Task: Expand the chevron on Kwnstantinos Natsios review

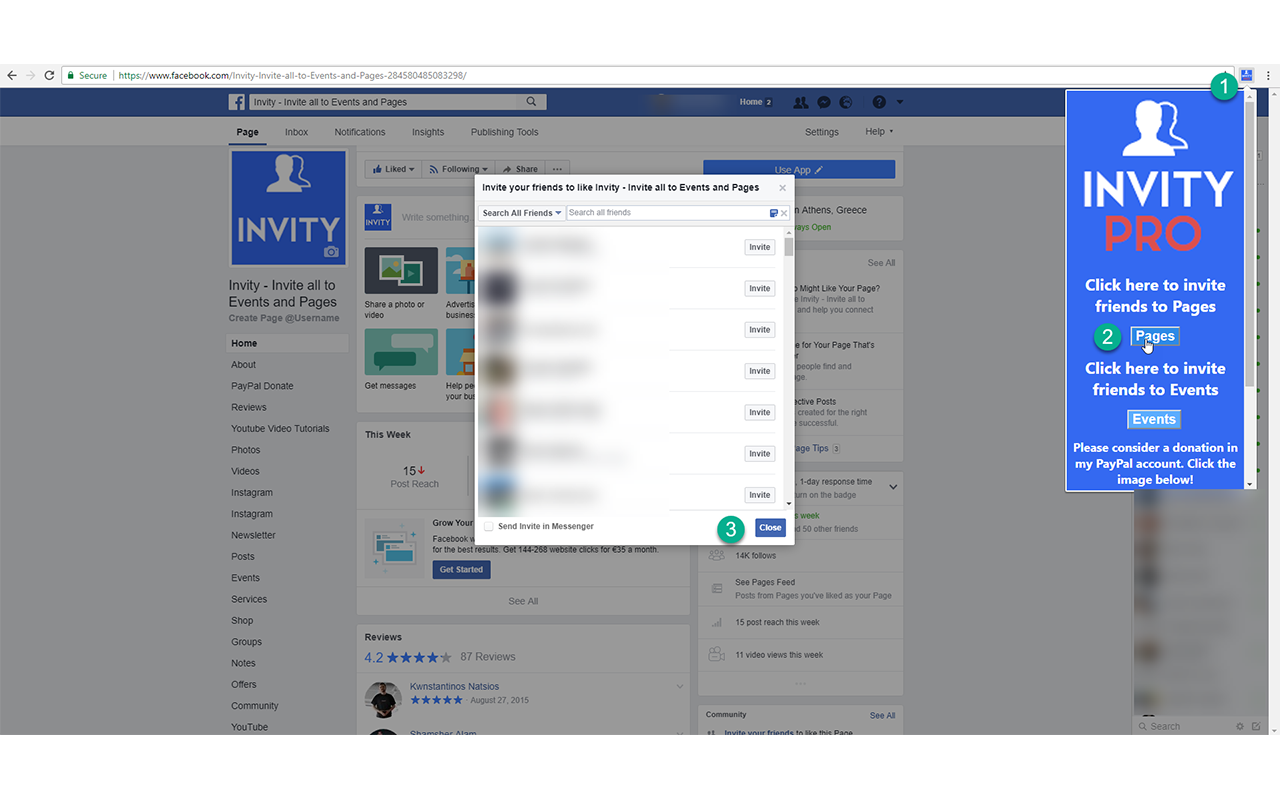Action: point(680,687)
